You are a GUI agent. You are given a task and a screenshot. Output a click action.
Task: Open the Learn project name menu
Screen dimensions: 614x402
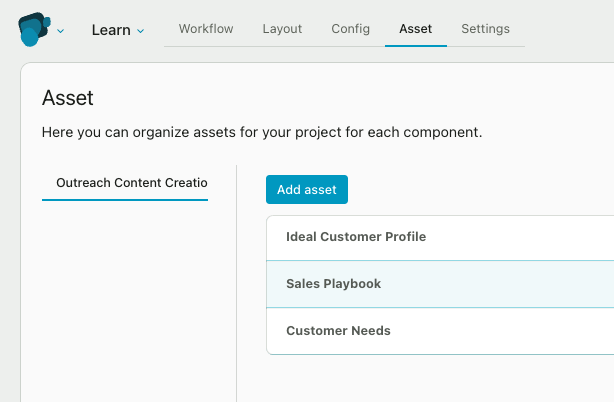tap(111, 30)
